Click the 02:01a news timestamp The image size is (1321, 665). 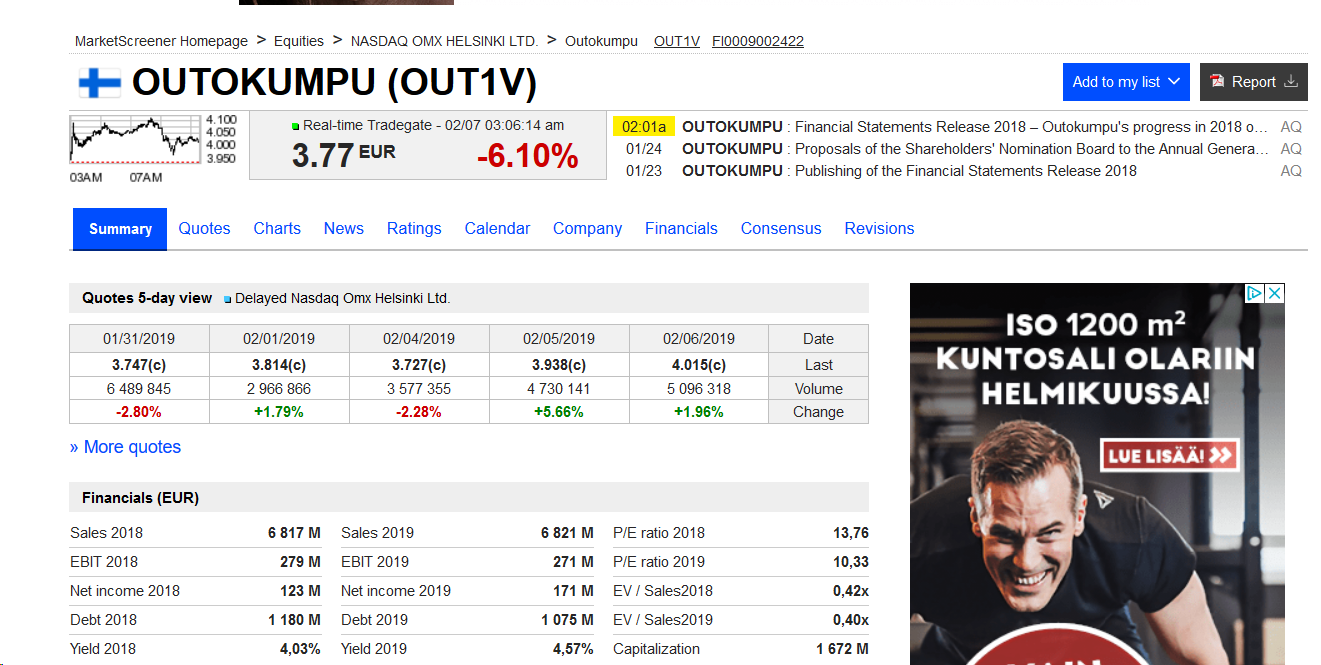[x=644, y=127]
